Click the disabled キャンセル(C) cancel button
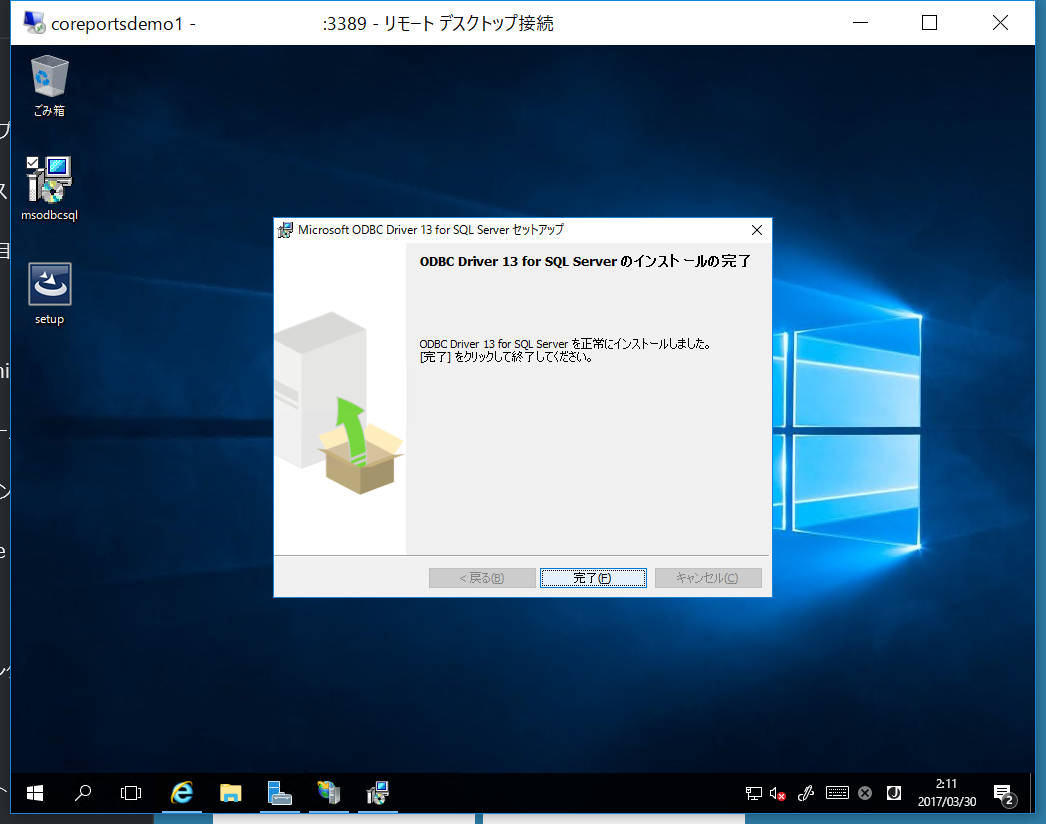 [x=708, y=578]
